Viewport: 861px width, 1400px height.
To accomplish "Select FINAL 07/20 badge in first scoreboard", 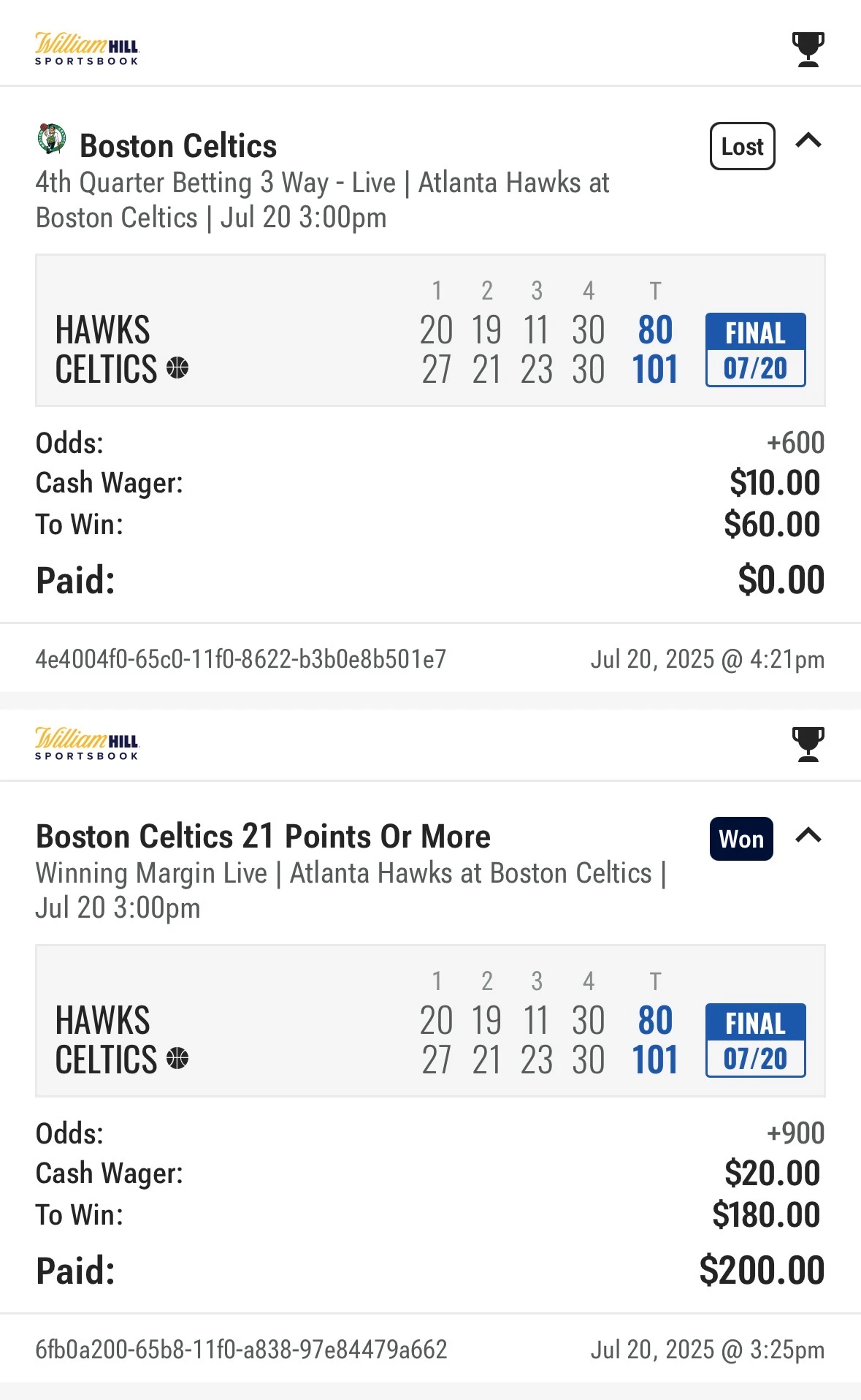I will pos(755,350).
